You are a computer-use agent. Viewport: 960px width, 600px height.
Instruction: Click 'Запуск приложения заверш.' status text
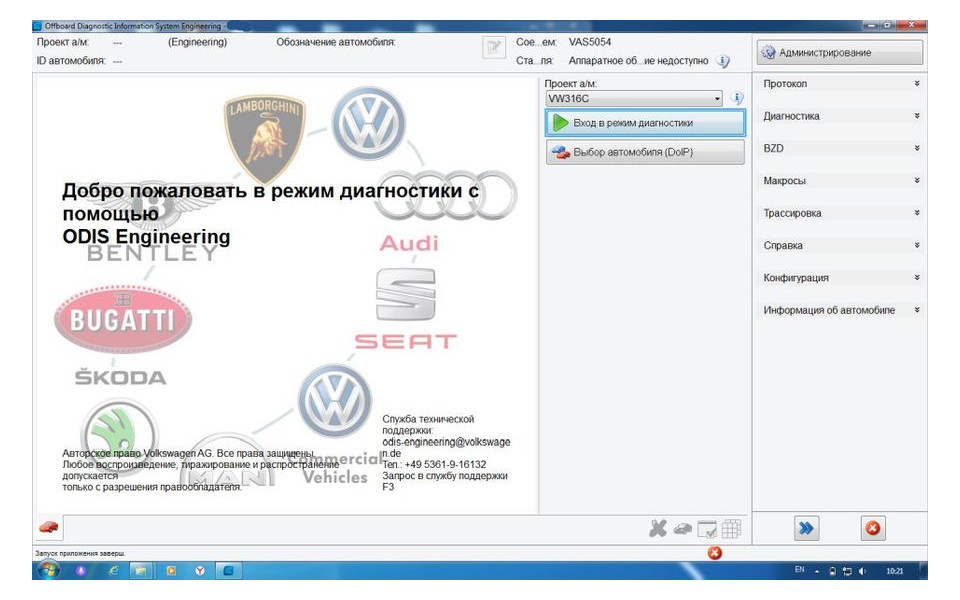(x=80, y=553)
